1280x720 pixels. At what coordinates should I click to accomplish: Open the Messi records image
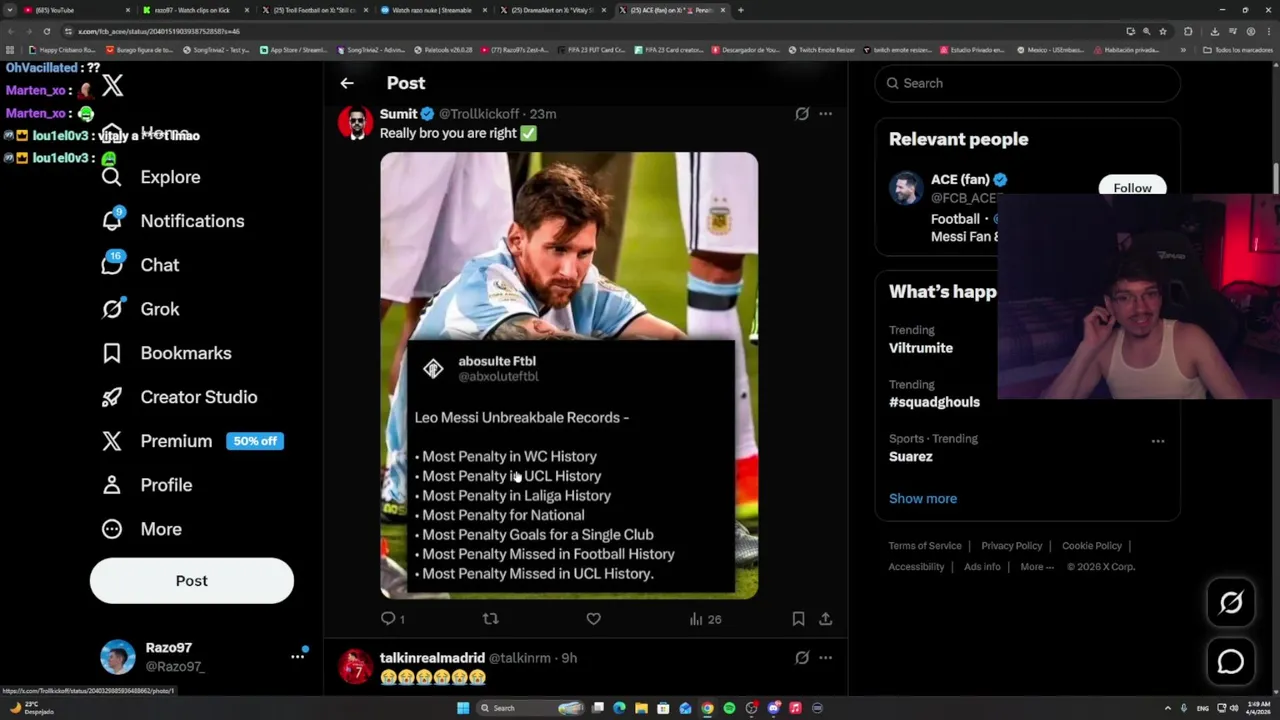coord(569,375)
